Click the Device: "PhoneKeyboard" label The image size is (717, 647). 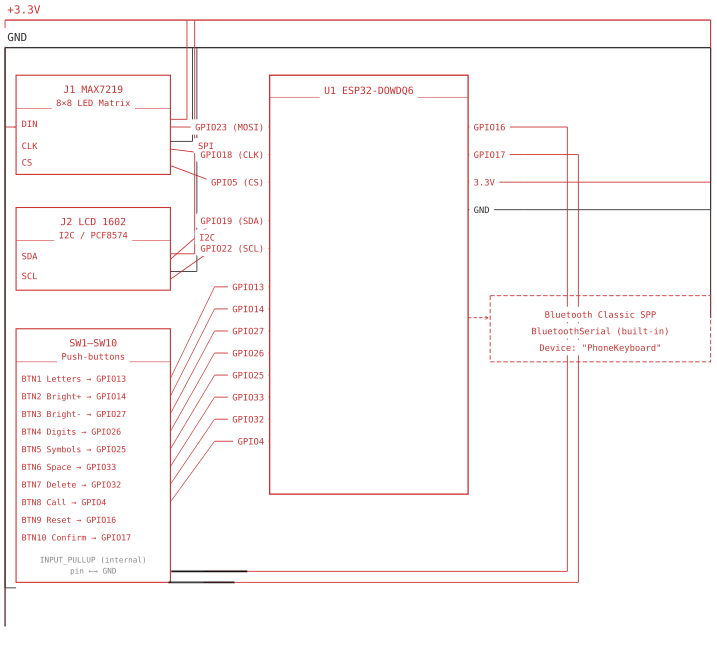point(600,348)
